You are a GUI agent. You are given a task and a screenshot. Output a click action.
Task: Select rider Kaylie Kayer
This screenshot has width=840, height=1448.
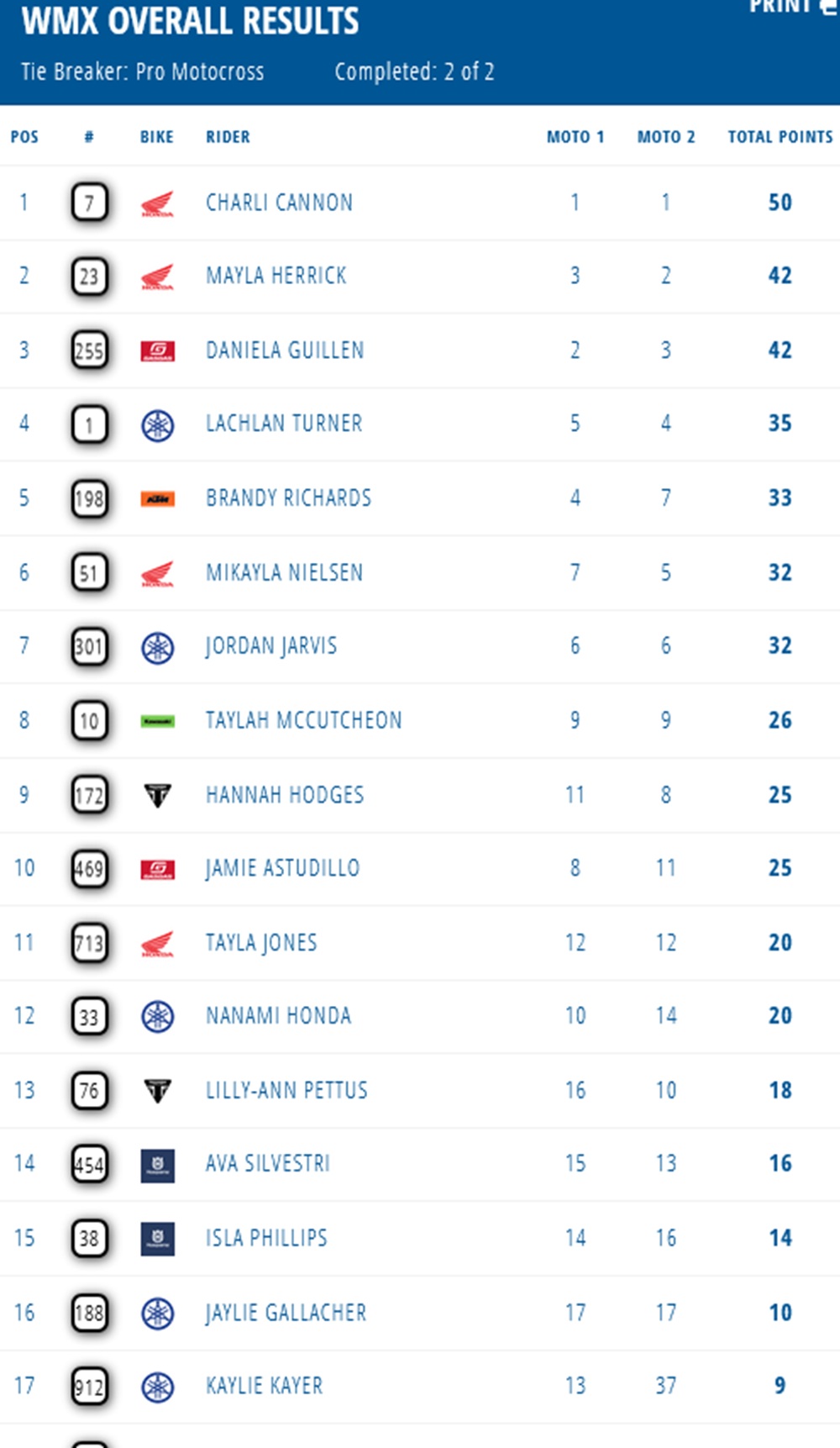click(264, 1386)
